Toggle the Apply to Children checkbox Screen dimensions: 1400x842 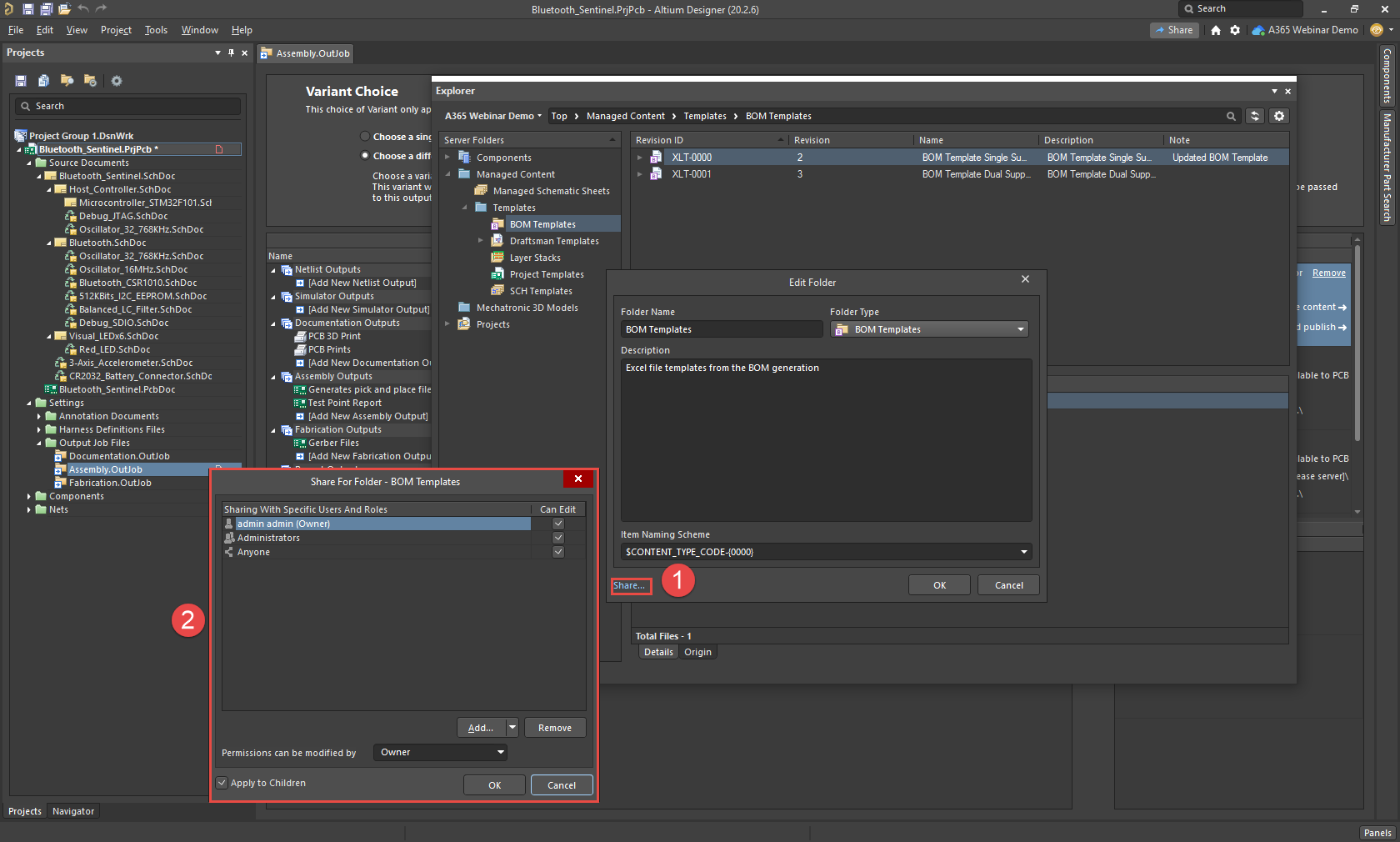pyautogui.click(x=222, y=783)
